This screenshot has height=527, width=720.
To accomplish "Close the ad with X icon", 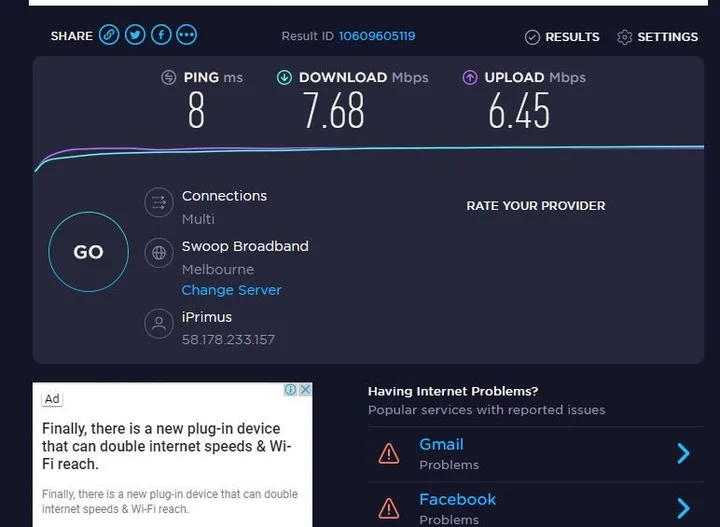I will tap(305, 390).
